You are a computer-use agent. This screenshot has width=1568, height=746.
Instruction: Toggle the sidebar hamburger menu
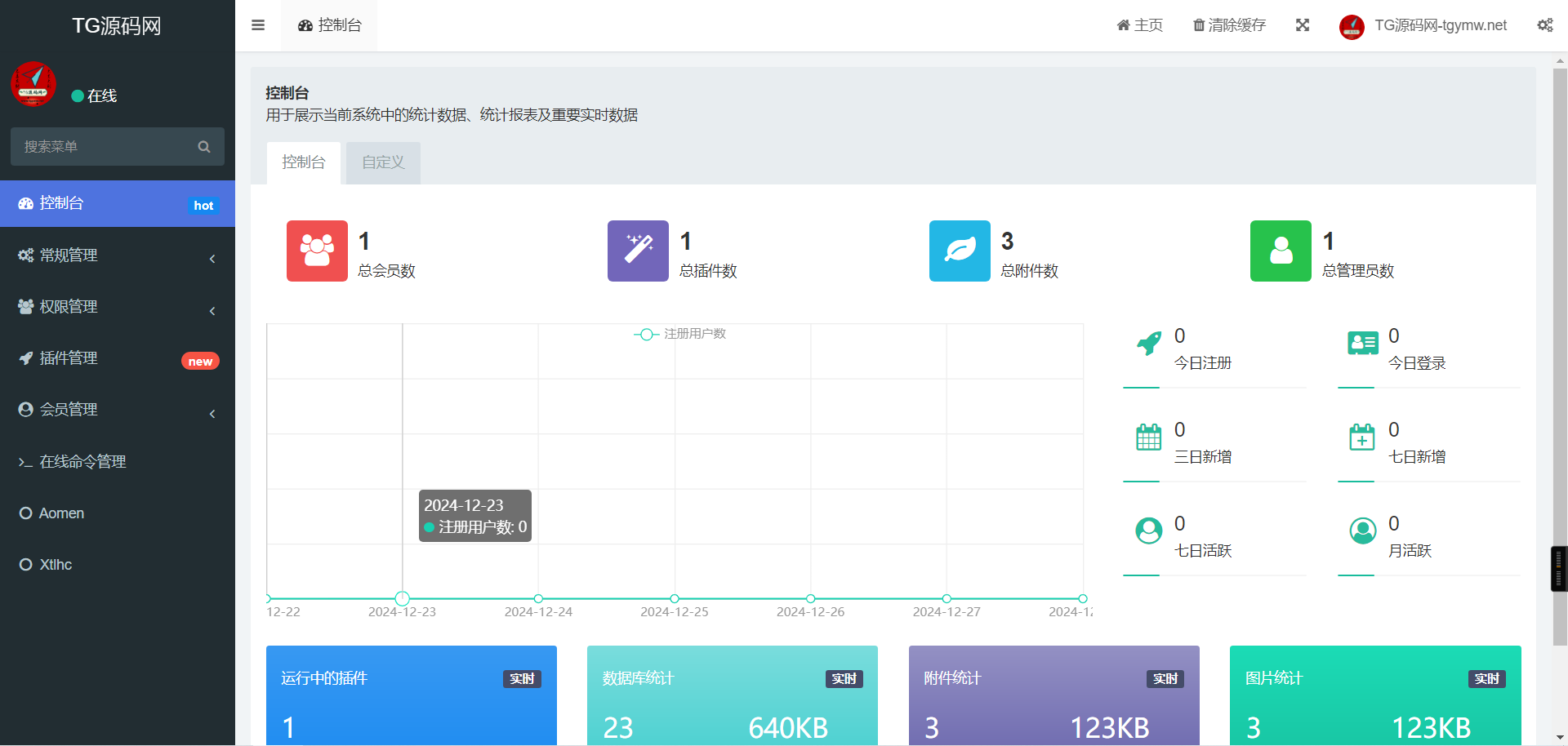[x=258, y=25]
